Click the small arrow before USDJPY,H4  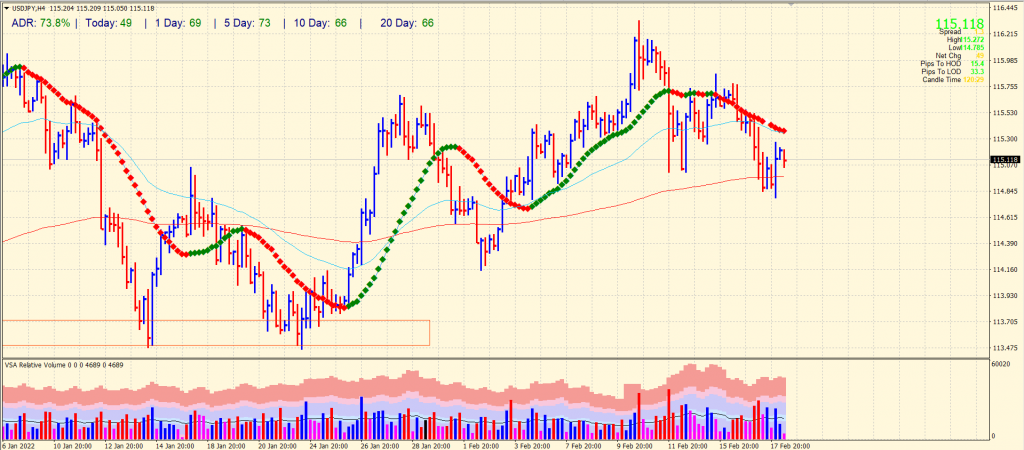tap(5, 7)
